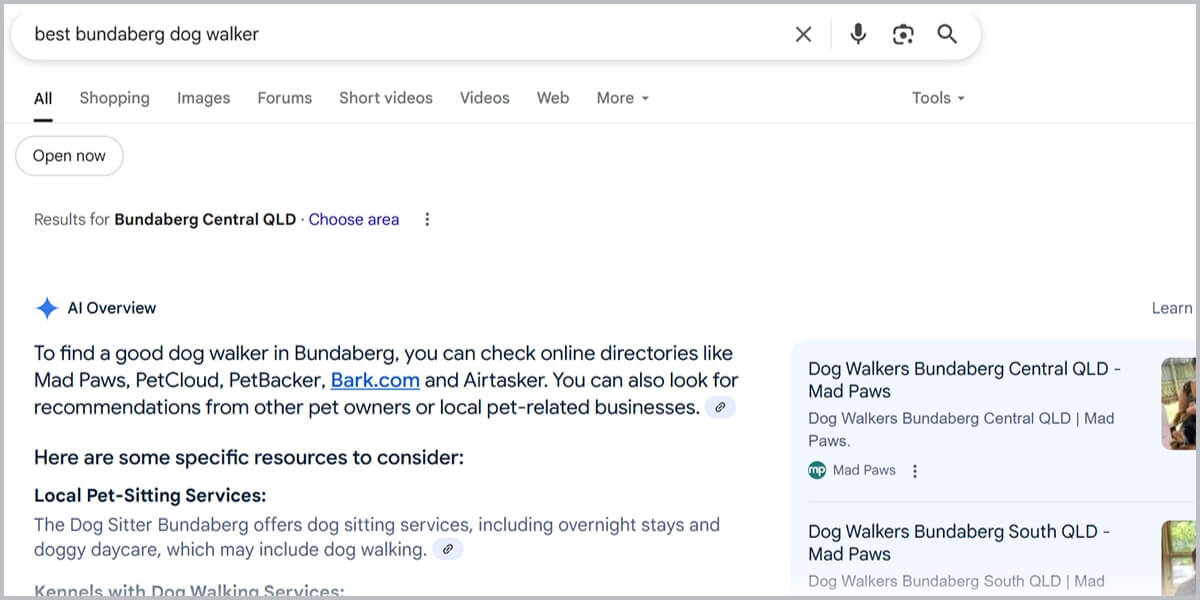Click the Learn more link beside AI Overview
Image resolution: width=1200 pixels, height=600 pixels.
pos(1174,308)
